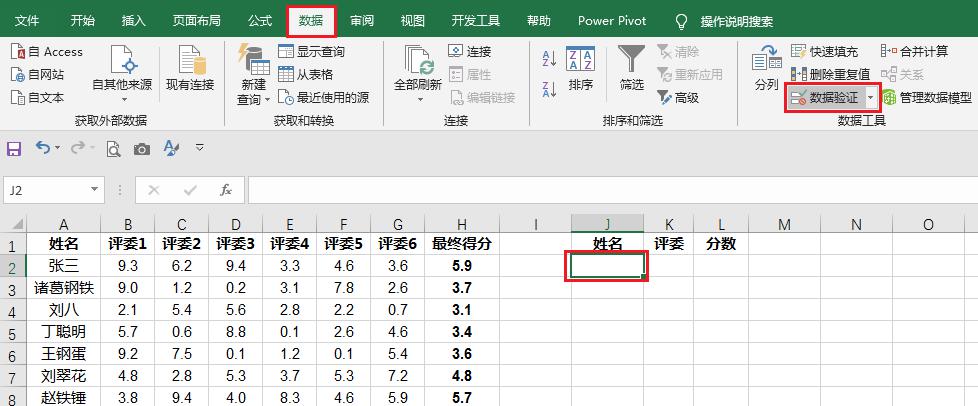978x406 pixels.
Task: Import data from Access (自 Access)
Action: (x=47, y=52)
